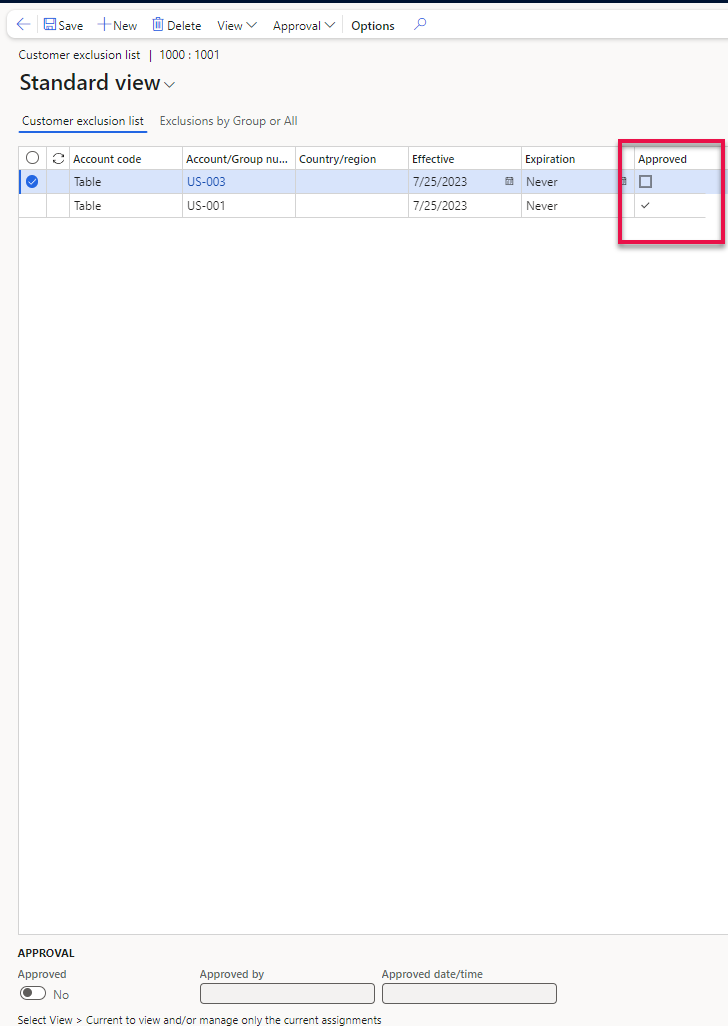Click the grid refresh icon
The width and height of the screenshot is (728, 1026).
58,158
